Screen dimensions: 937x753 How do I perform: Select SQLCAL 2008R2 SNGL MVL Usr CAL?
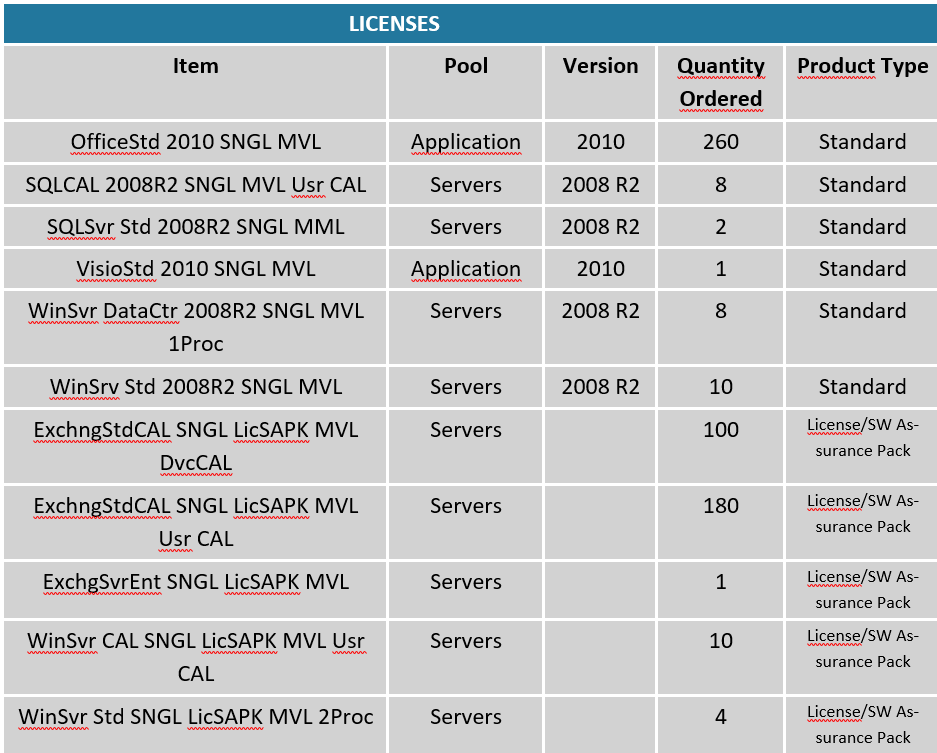click(x=195, y=185)
